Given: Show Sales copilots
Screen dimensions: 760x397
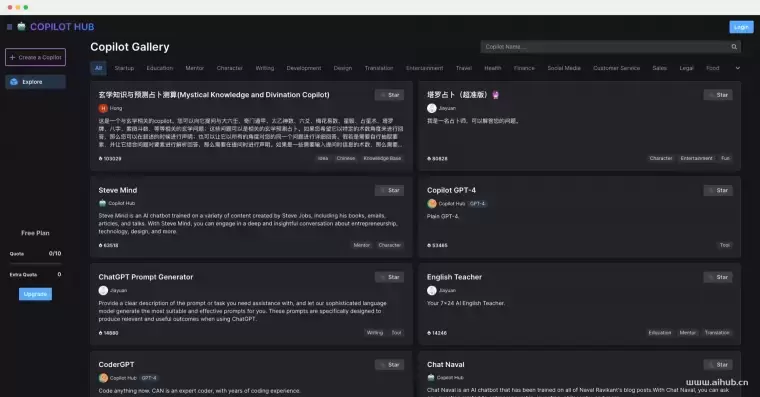Looking at the screenshot, I should tap(659, 68).
